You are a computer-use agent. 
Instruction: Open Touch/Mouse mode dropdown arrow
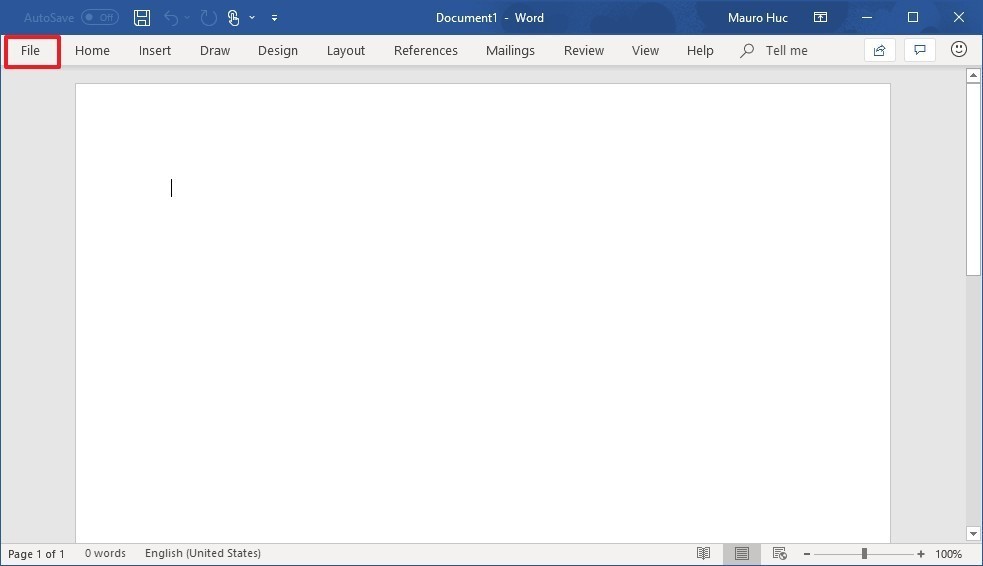(x=252, y=18)
